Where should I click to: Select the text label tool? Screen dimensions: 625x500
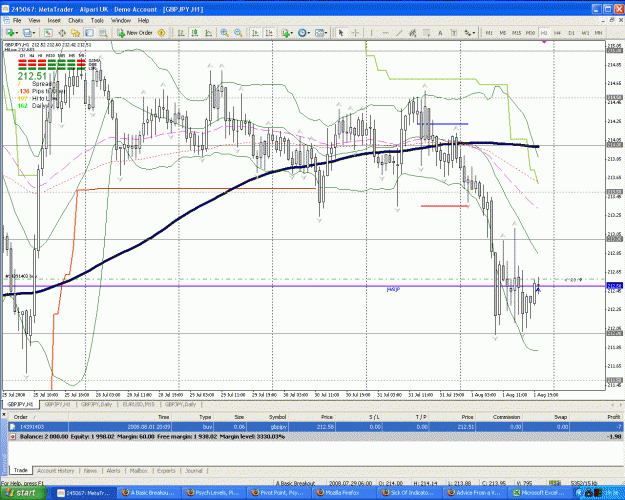pos(454,33)
